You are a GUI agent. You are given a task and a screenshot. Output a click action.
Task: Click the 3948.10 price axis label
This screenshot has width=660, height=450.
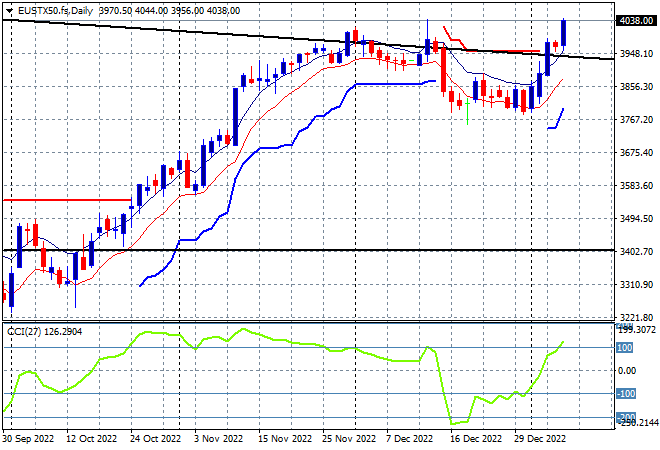pos(636,54)
